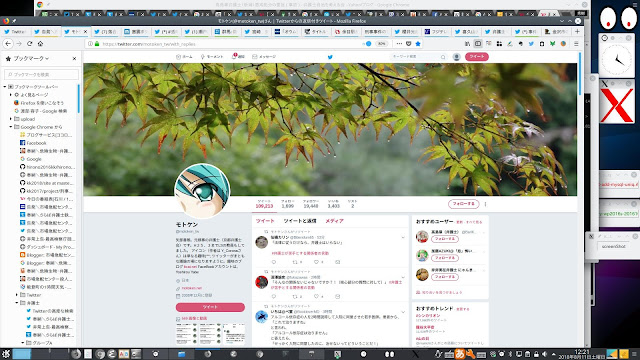This screenshot has width=640, height=360.
Task: Click the あ input method icon in taskbar
Action: click(460, 354)
